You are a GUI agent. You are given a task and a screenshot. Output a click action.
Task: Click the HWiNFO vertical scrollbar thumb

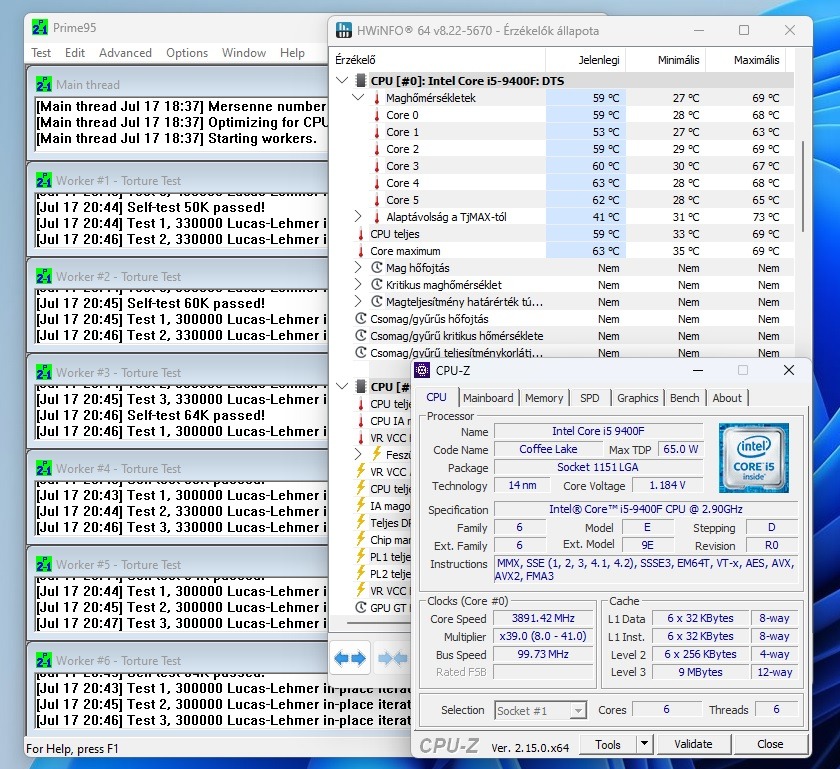[802, 186]
